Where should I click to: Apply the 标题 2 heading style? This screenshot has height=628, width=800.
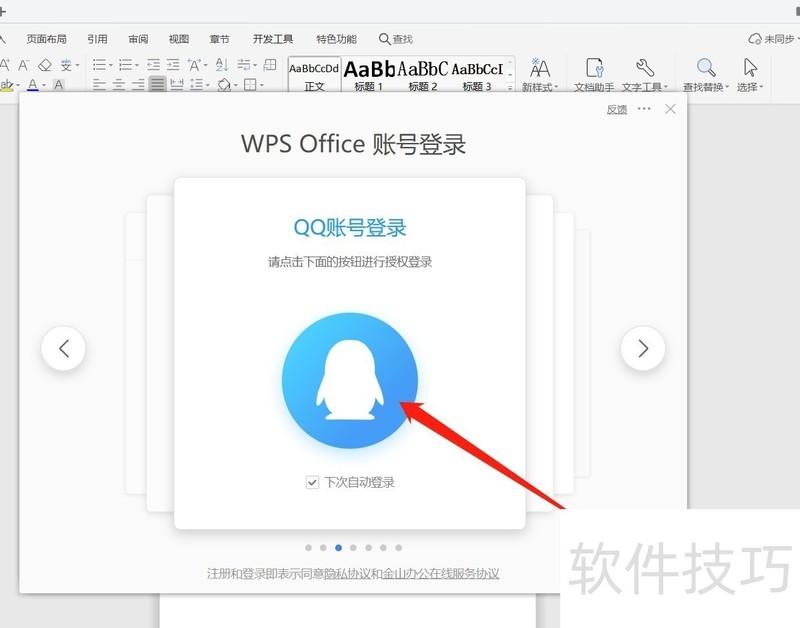pos(423,74)
